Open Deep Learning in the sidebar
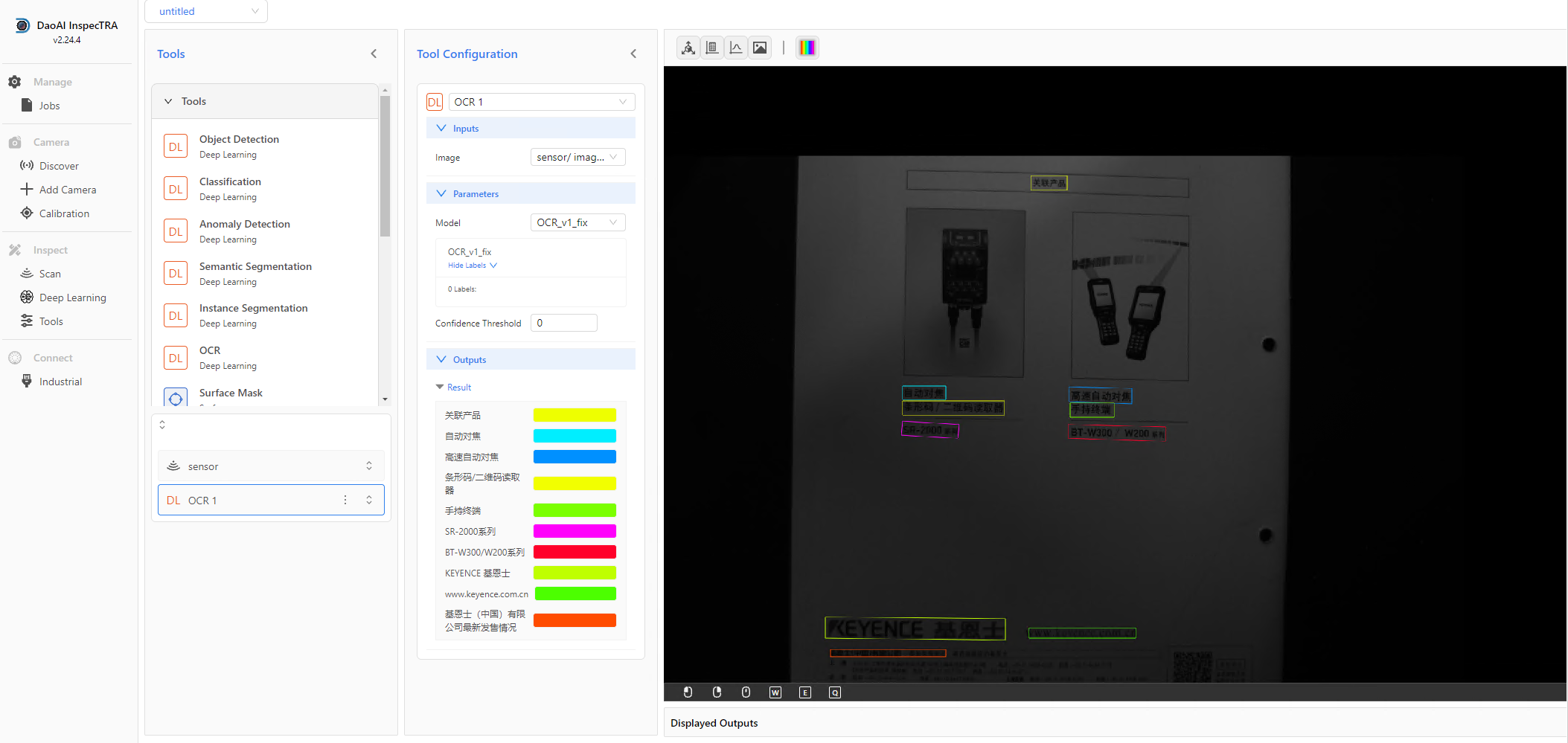Screen dimensions: 1568x743 (x=72, y=297)
